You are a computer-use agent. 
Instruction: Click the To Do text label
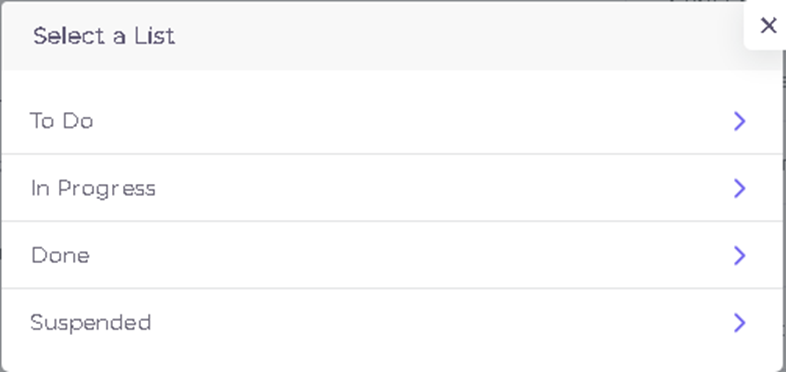click(62, 121)
